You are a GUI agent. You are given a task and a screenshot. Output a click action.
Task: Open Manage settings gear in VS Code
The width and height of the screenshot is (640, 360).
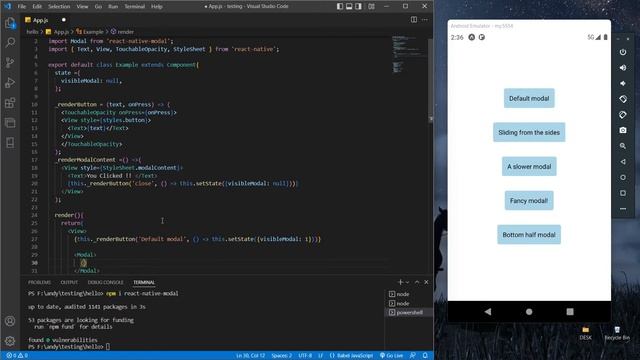(x=10, y=341)
